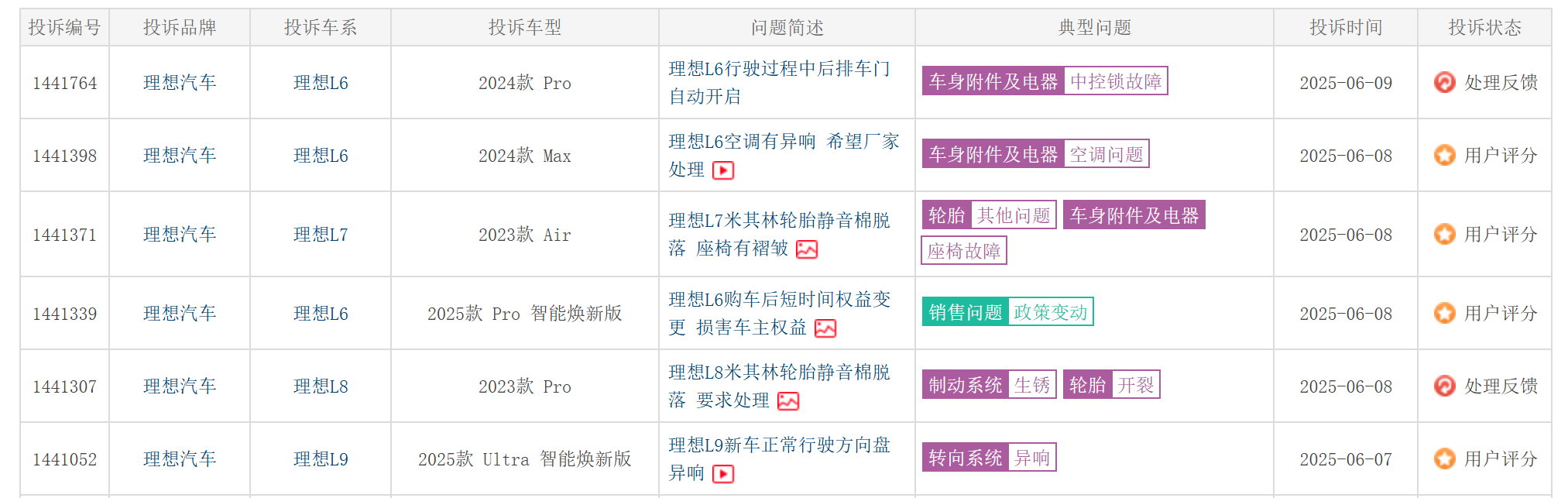
Task: Click the 投诉状态 column header
Action: [x=1485, y=27]
